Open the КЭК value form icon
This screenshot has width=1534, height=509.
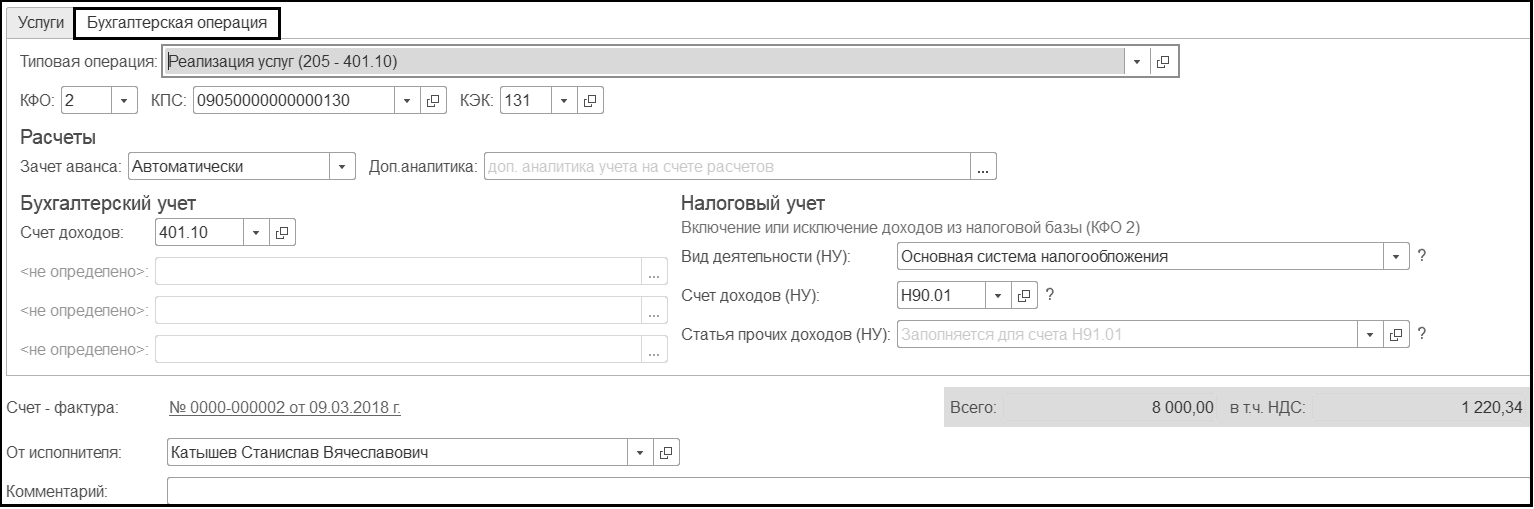pyautogui.click(x=590, y=101)
